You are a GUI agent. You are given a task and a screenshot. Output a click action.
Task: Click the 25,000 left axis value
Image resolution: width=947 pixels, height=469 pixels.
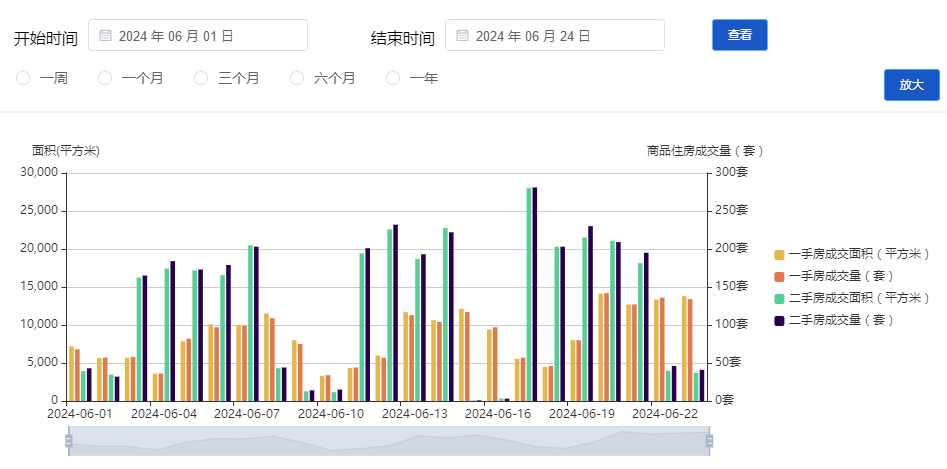click(x=39, y=211)
